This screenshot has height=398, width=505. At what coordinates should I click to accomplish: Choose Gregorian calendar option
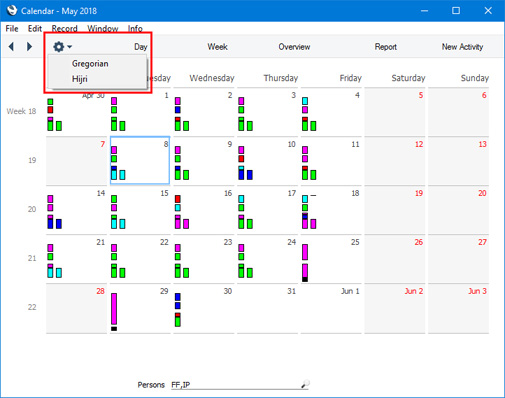[90, 63]
